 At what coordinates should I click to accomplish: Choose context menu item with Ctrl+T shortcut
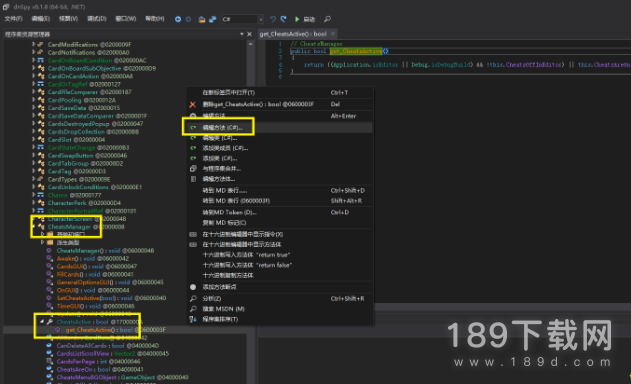(x=280, y=93)
